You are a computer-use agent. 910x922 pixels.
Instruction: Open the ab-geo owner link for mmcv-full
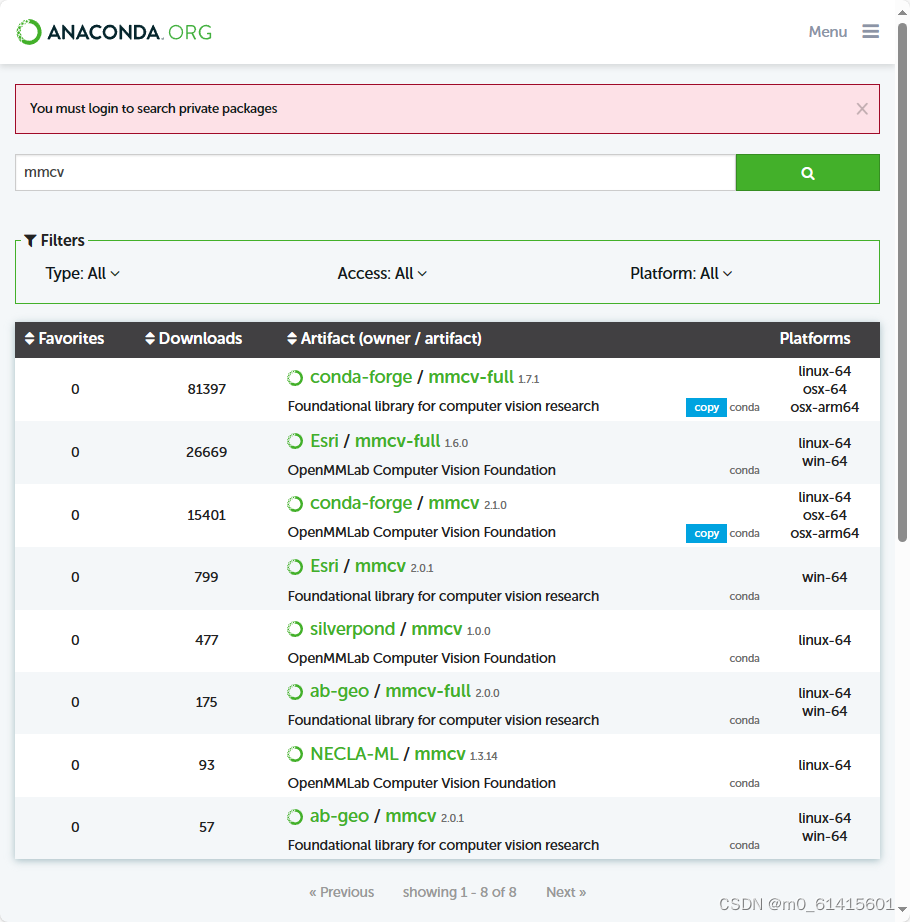point(339,691)
